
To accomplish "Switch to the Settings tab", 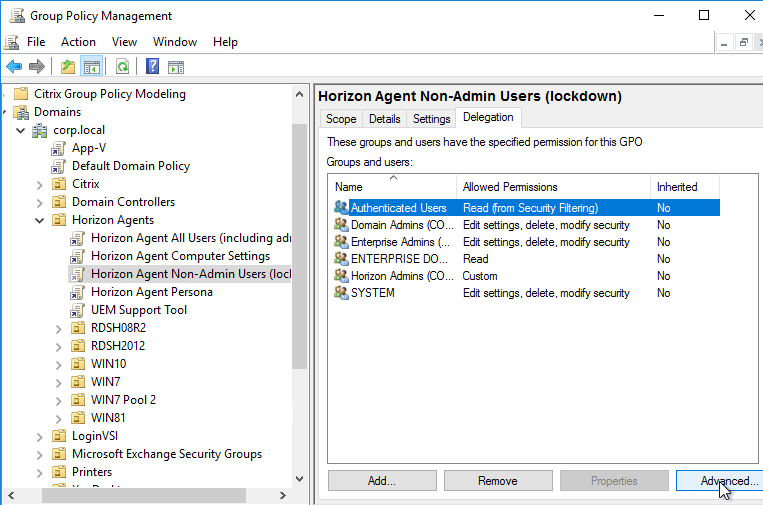I will [432, 119].
